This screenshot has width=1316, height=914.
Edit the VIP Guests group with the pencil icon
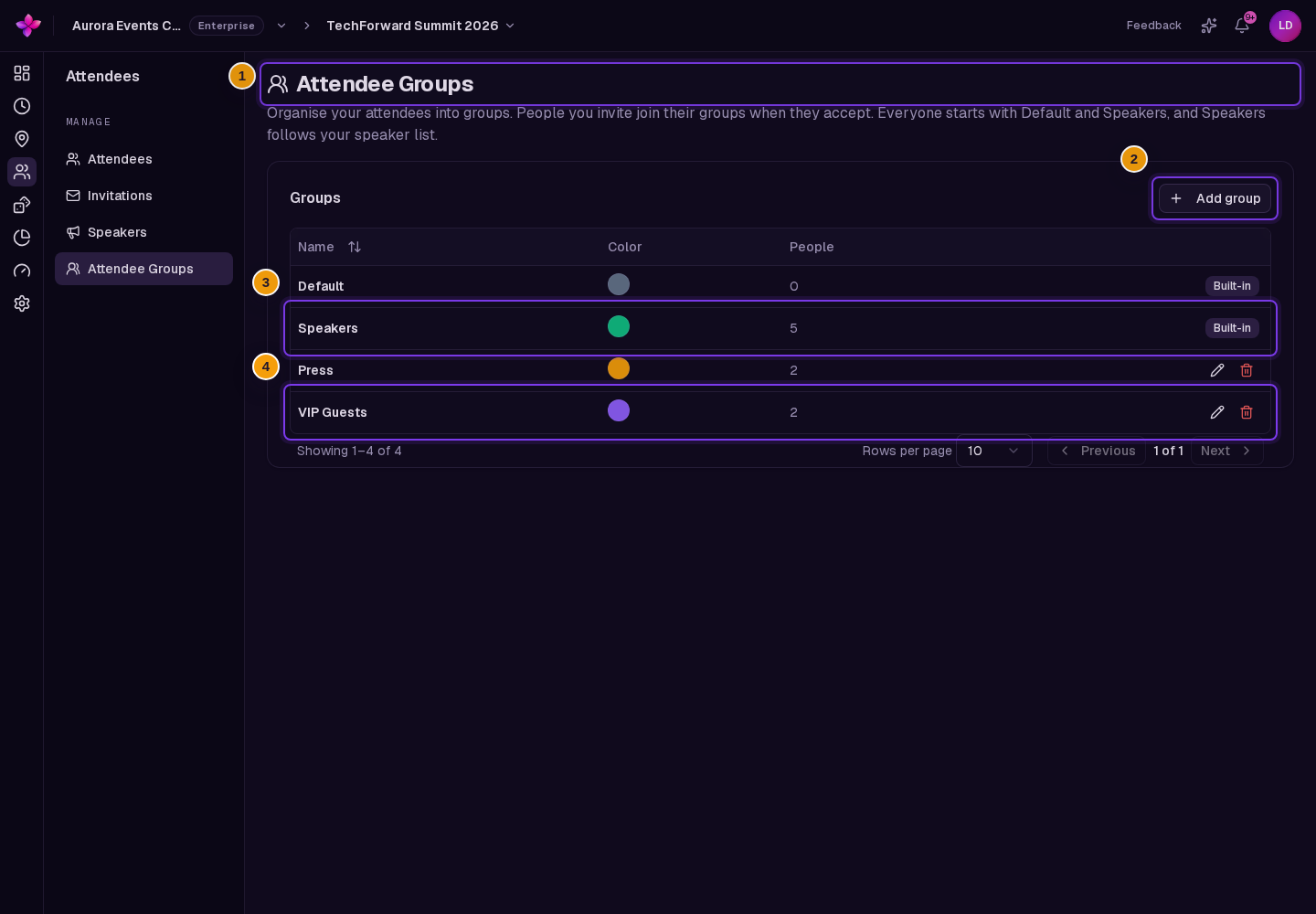[x=1217, y=412]
